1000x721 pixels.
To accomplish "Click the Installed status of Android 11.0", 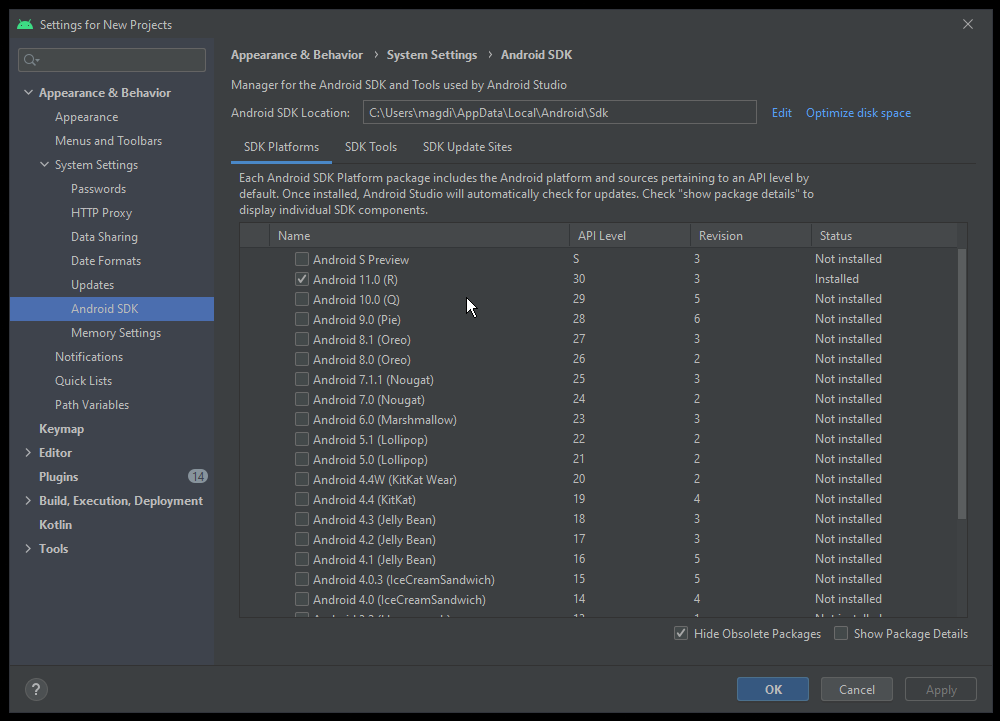I will click(x=837, y=279).
